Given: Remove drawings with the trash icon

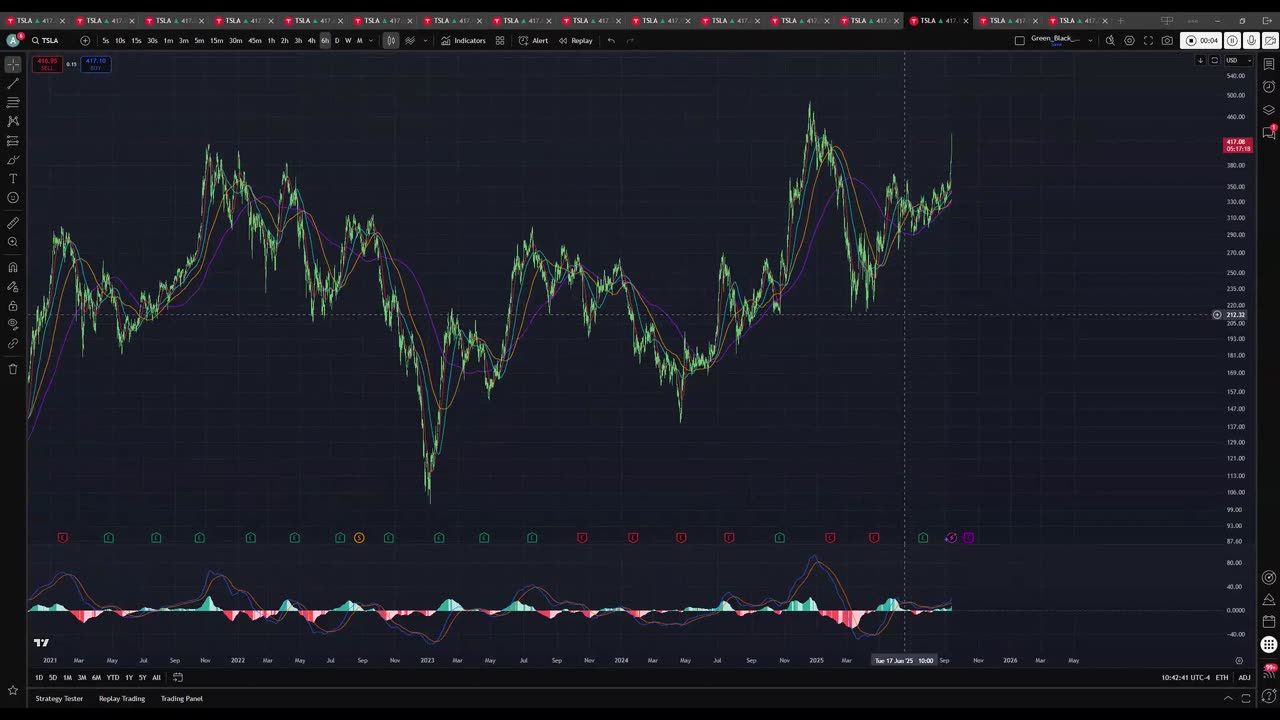Looking at the screenshot, I should pyautogui.click(x=13, y=369).
